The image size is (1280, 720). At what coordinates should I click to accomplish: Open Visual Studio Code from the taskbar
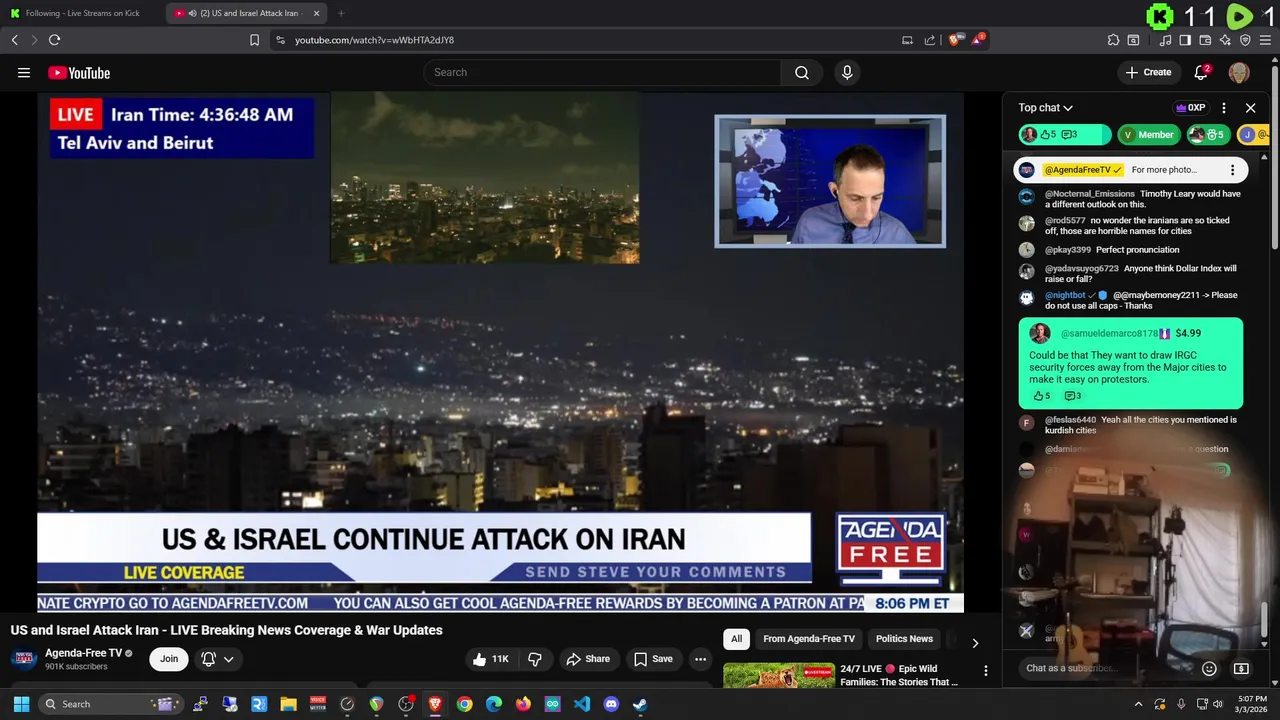[x=582, y=704]
